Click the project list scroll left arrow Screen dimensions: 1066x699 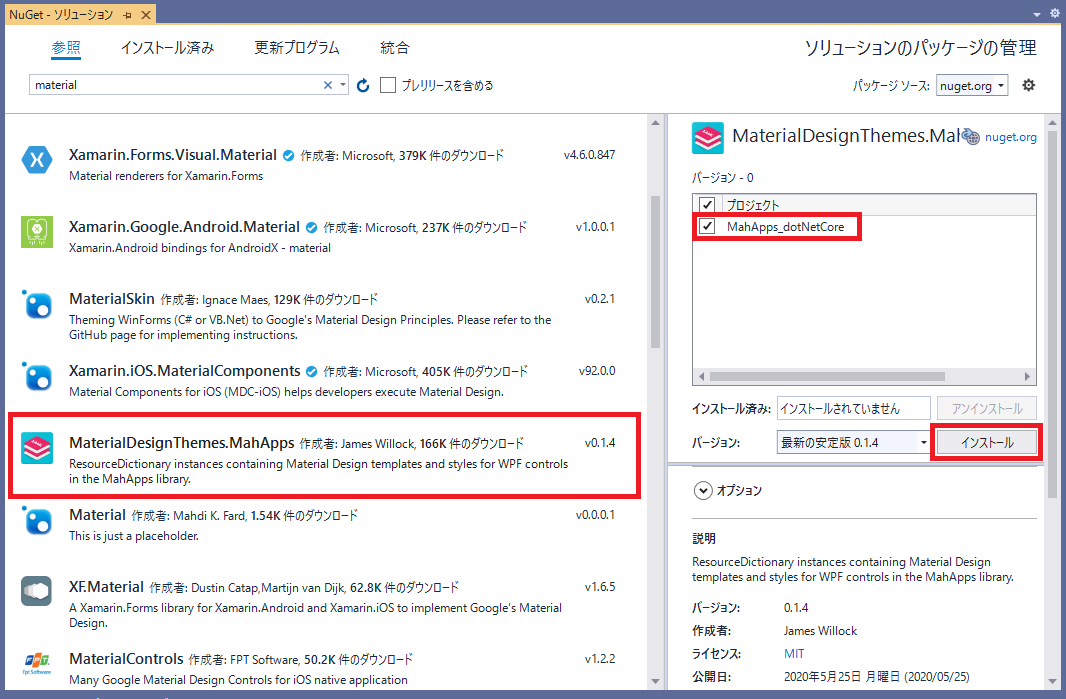pos(702,376)
